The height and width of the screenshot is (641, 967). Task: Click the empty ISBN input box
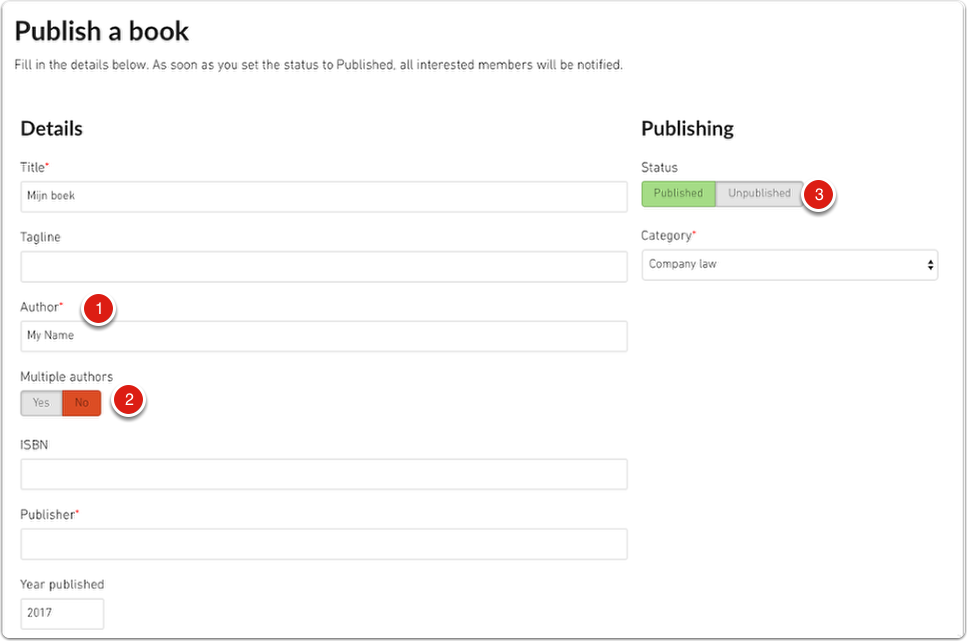coord(324,474)
